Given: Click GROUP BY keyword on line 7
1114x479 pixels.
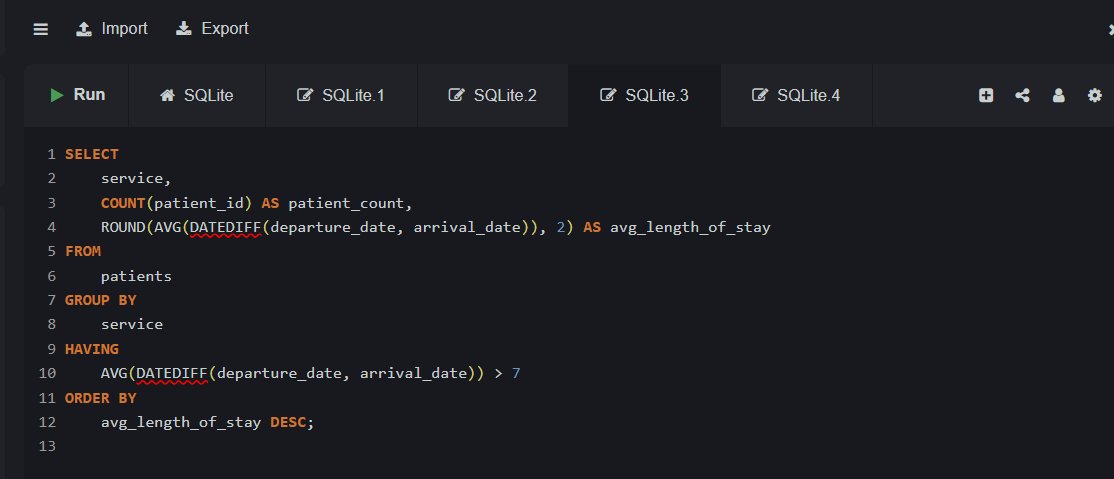Looking at the screenshot, I should pos(100,300).
